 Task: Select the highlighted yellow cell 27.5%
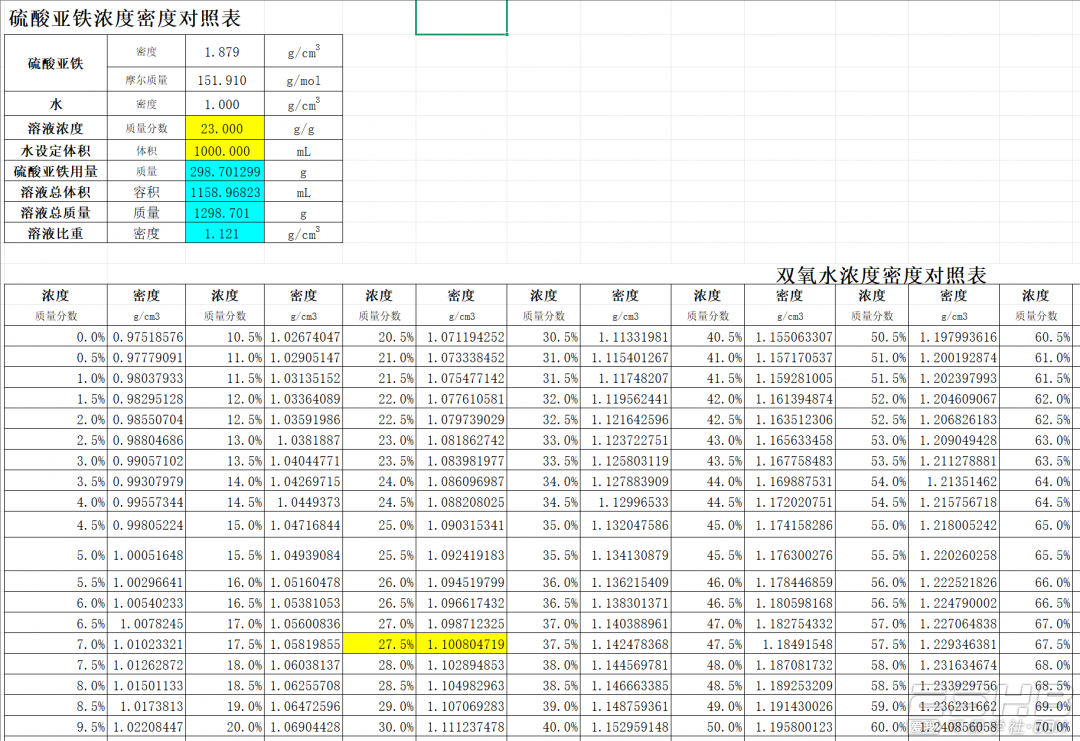tap(380, 644)
